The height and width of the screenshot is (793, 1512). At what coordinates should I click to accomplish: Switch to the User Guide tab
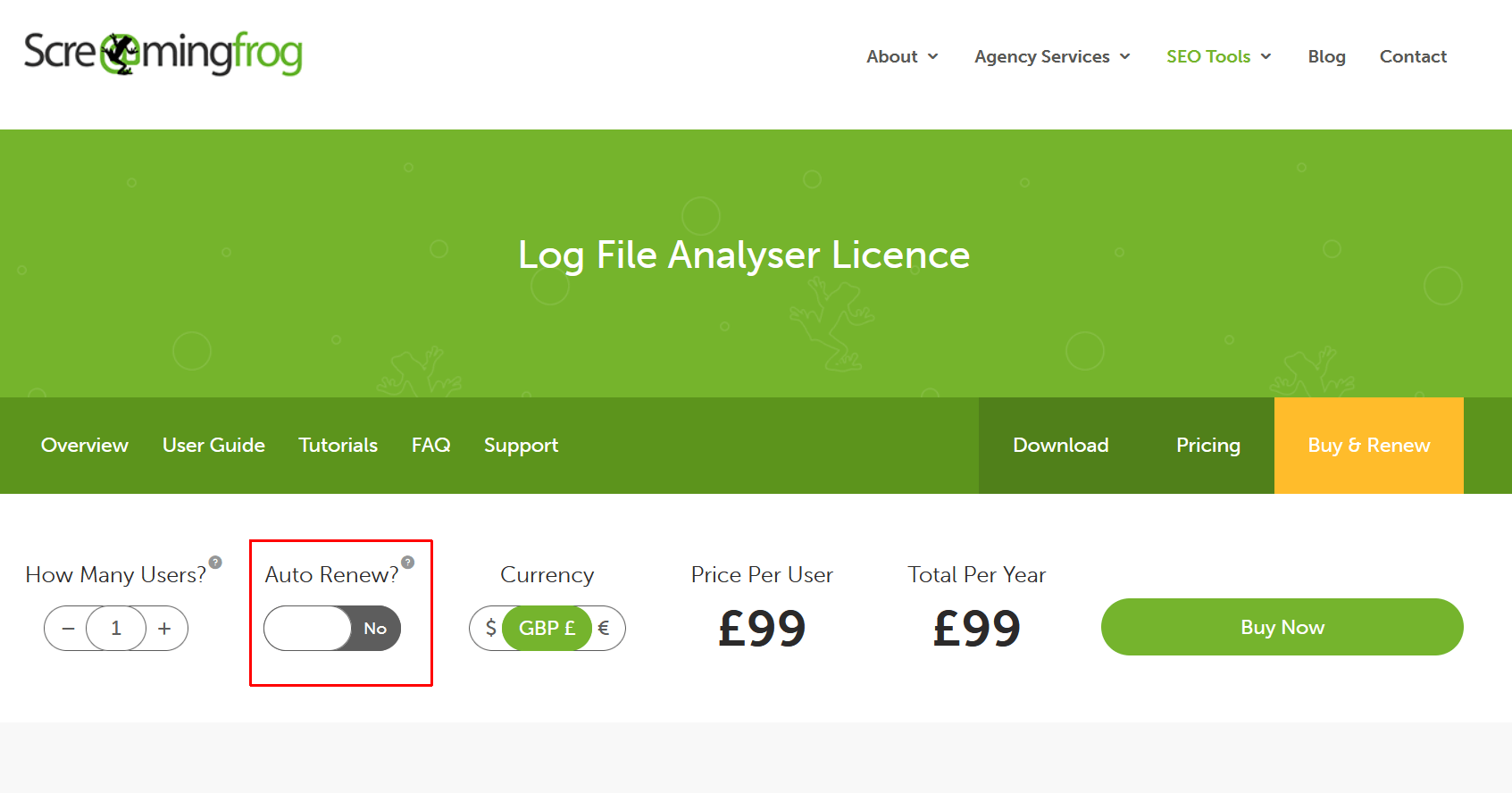(213, 445)
